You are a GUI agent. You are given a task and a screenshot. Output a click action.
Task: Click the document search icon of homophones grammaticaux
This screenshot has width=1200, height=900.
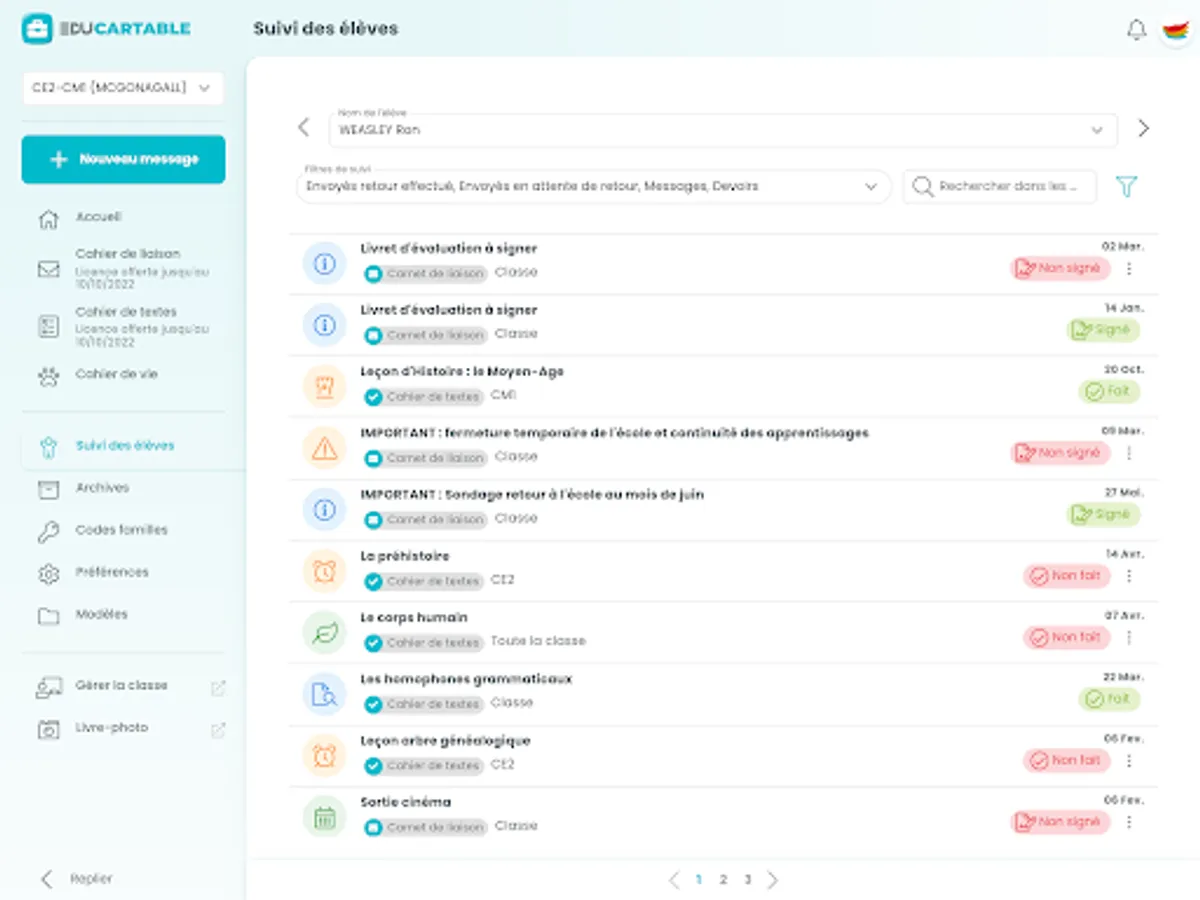click(x=324, y=694)
